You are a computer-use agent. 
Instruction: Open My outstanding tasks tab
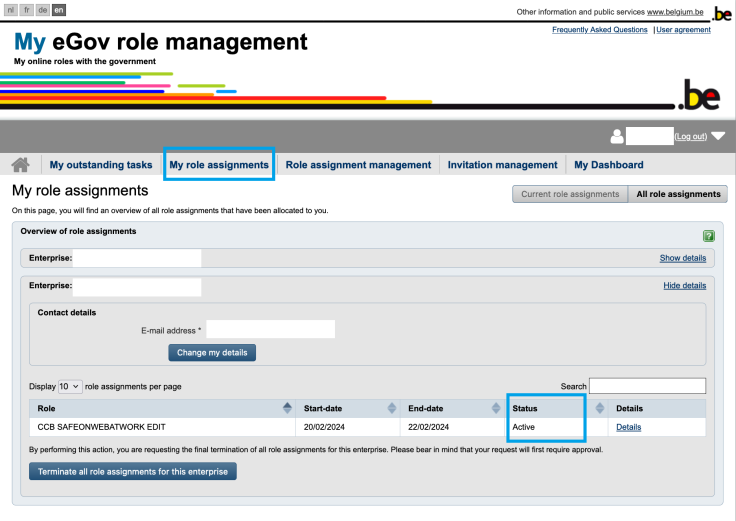[101, 165]
